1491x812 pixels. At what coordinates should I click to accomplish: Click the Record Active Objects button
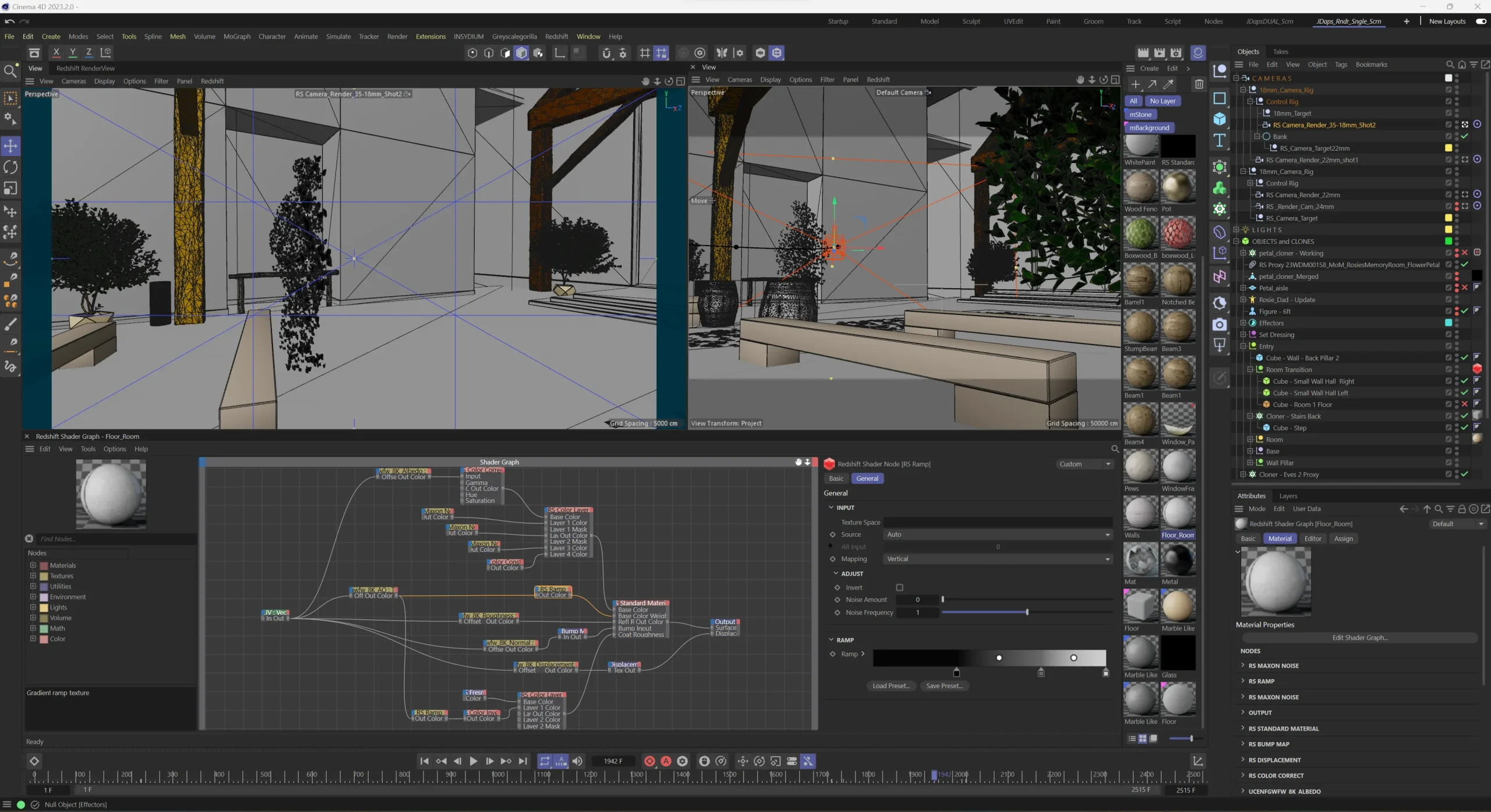[x=649, y=761]
